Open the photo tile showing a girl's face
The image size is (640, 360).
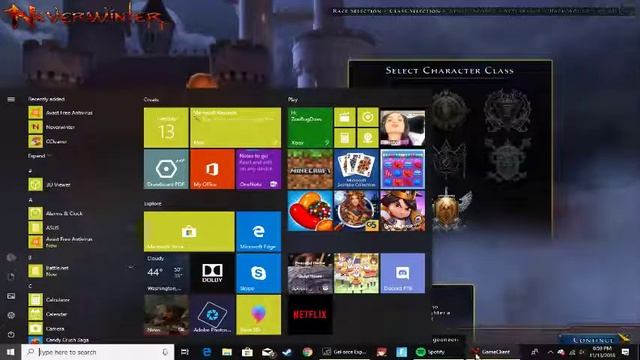[x=402, y=127]
